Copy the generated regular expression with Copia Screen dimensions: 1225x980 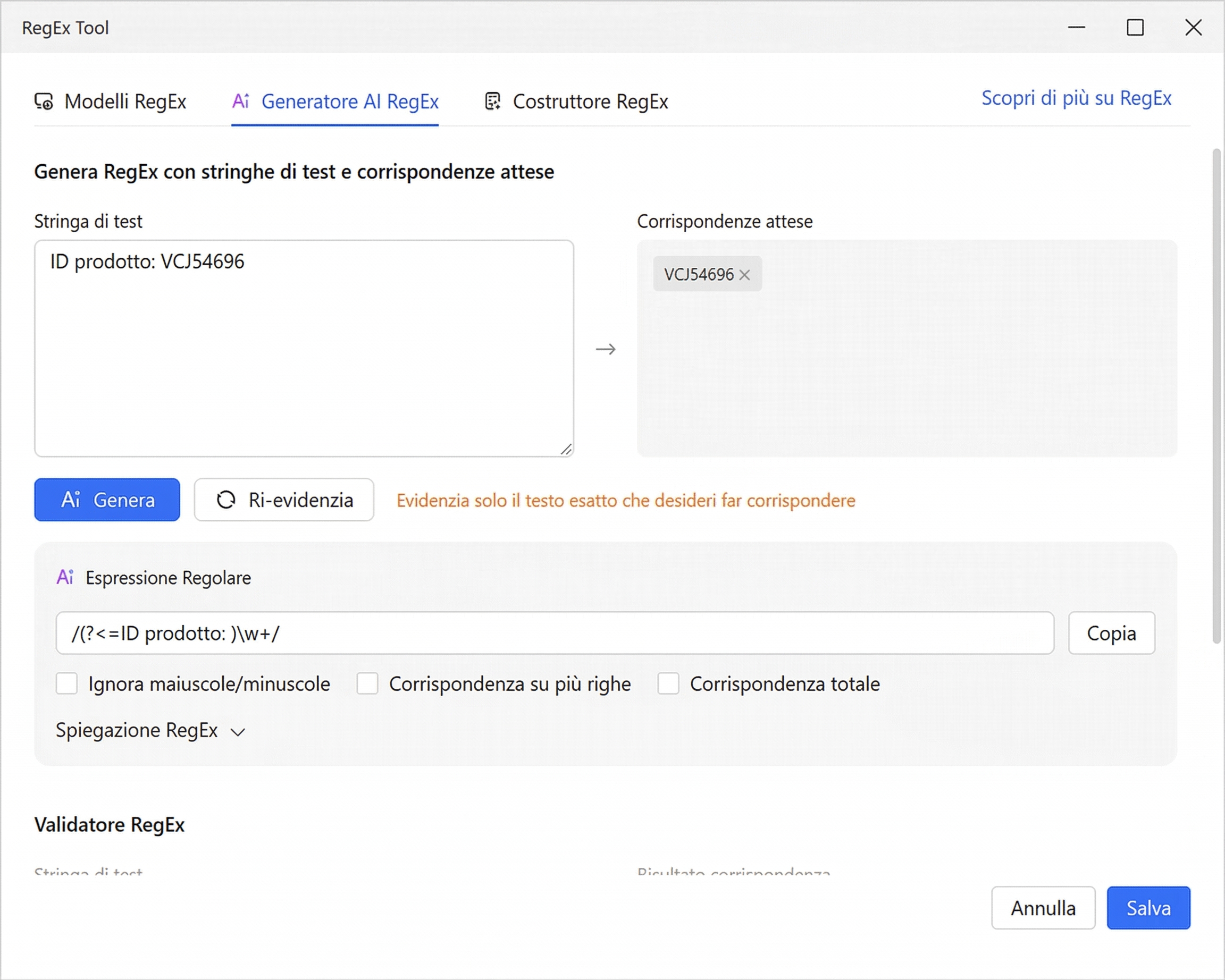(x=1111, y=633)
